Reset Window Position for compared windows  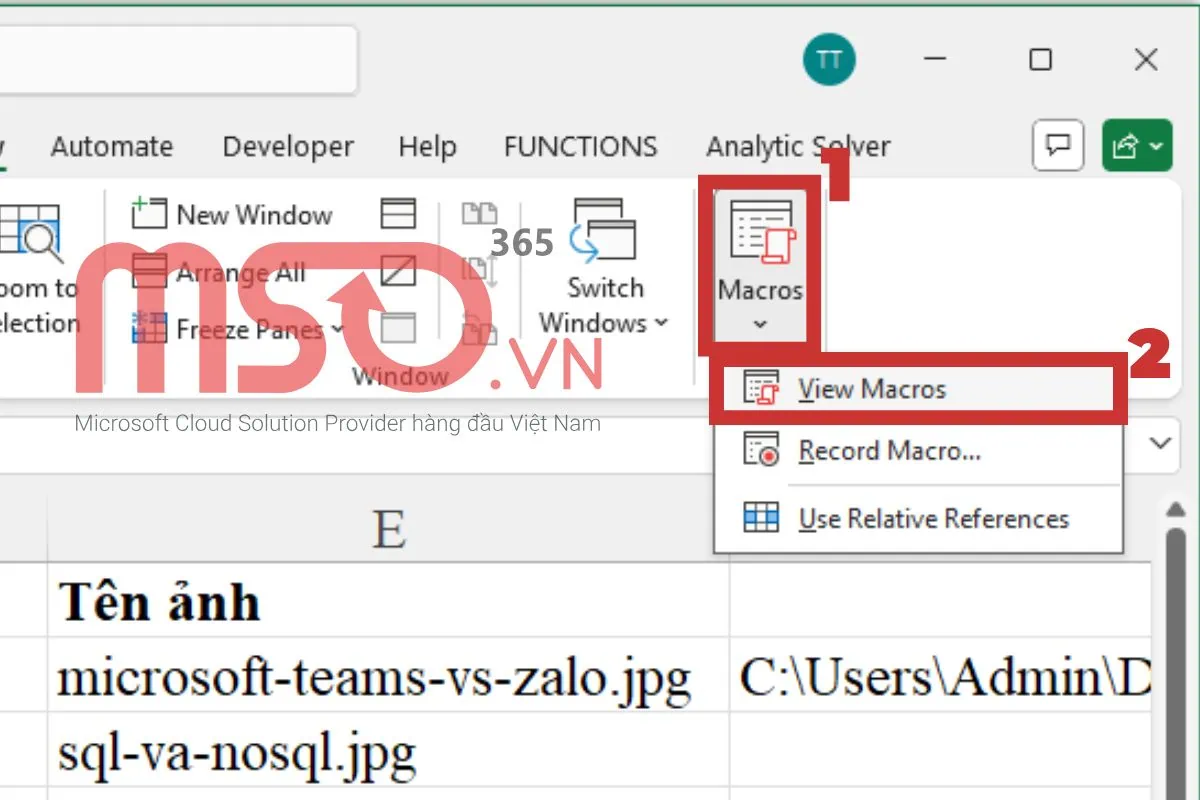click(480, 328)
